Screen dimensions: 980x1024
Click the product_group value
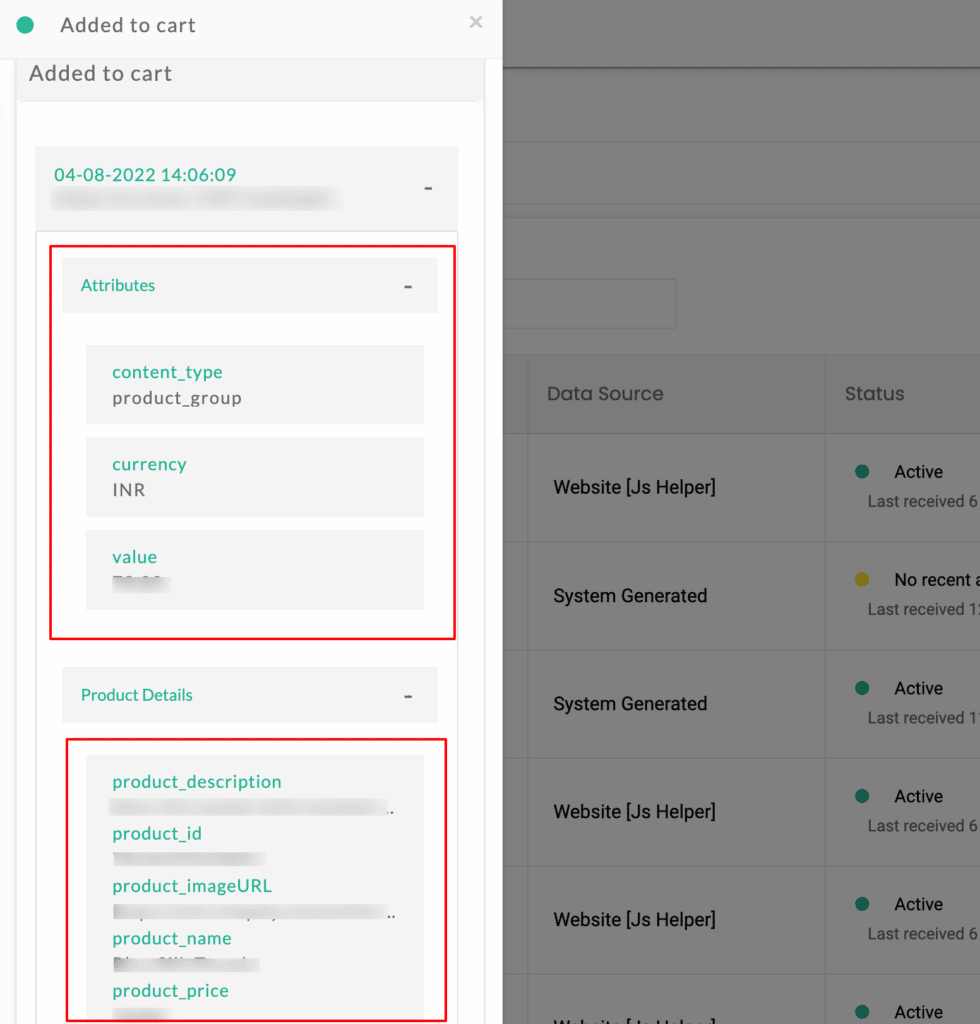point(176,398)
